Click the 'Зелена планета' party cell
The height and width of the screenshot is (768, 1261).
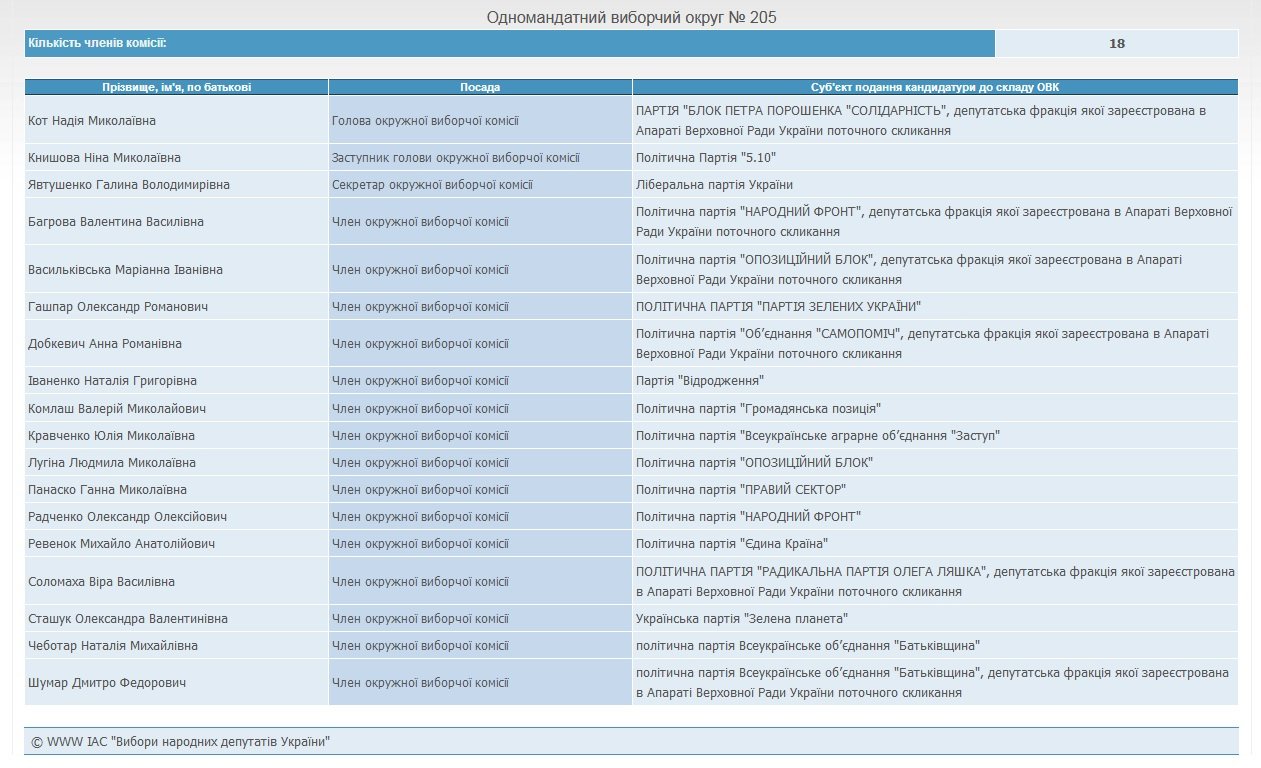742,619
